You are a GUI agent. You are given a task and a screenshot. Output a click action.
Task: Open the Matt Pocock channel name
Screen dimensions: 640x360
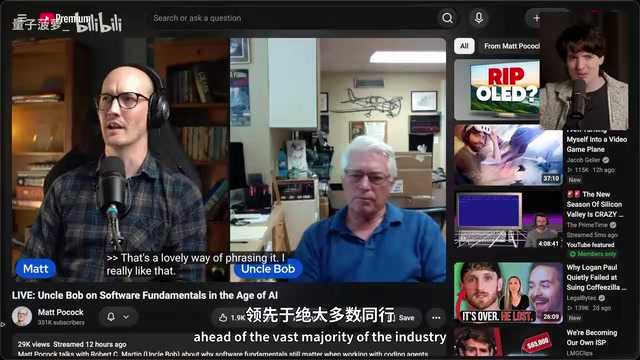click(x=60, y=312)
